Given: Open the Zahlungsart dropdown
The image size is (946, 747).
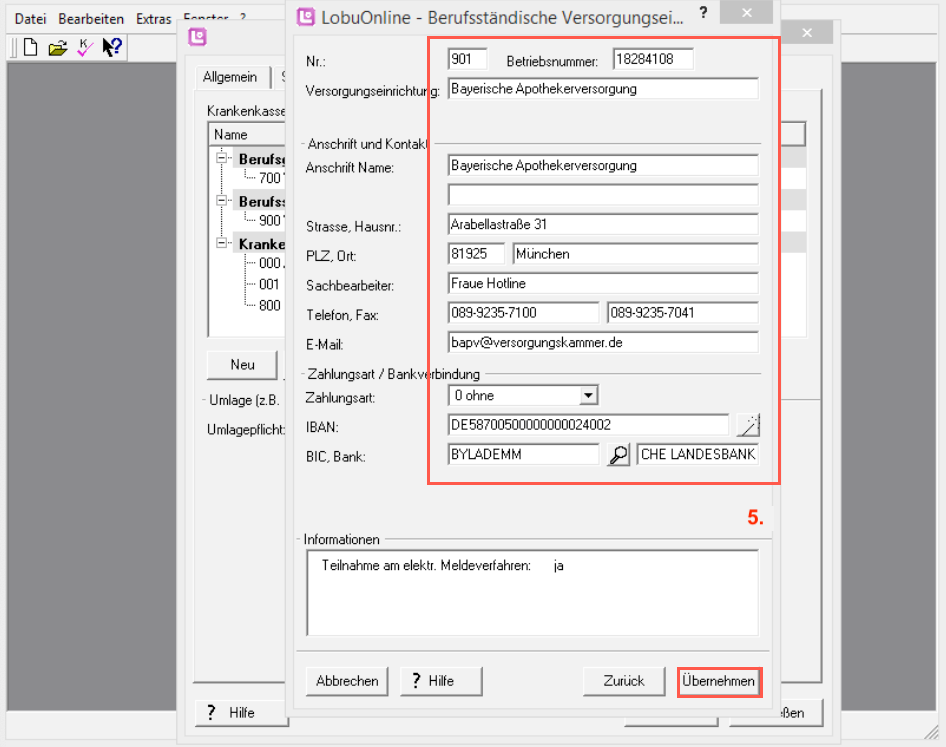Looking at the screenshot, I should click(588, 396).
